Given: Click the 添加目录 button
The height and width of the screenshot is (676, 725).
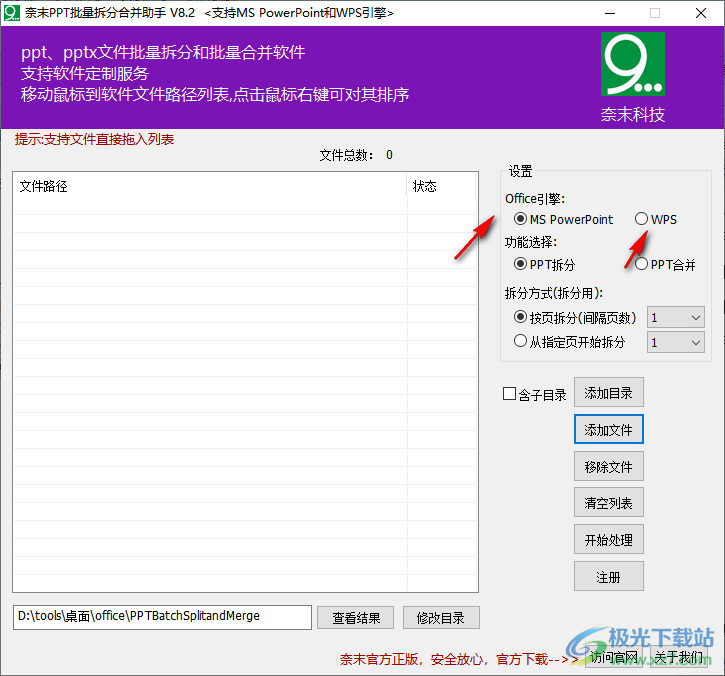Looking at the screenshot, I should pyautogui.click(x=608, y=393).
